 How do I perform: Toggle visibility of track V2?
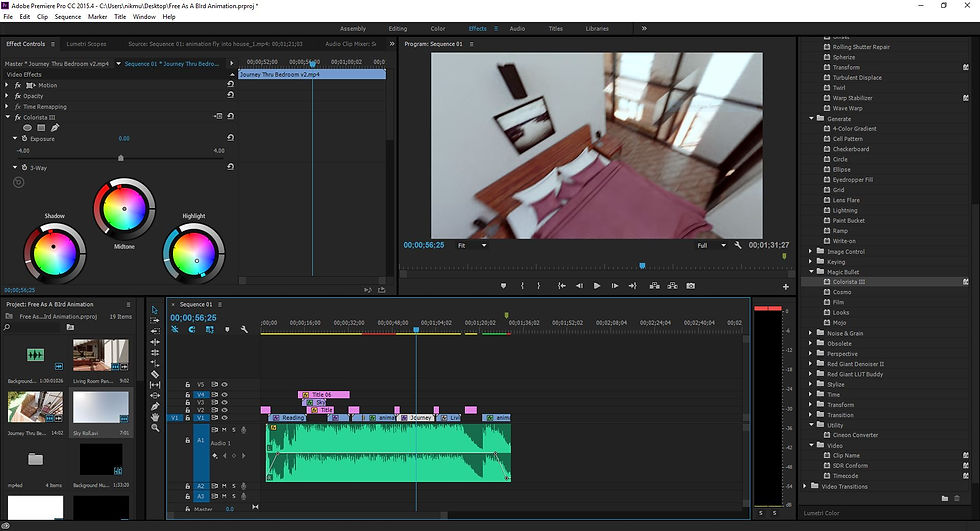click(224, 410)
